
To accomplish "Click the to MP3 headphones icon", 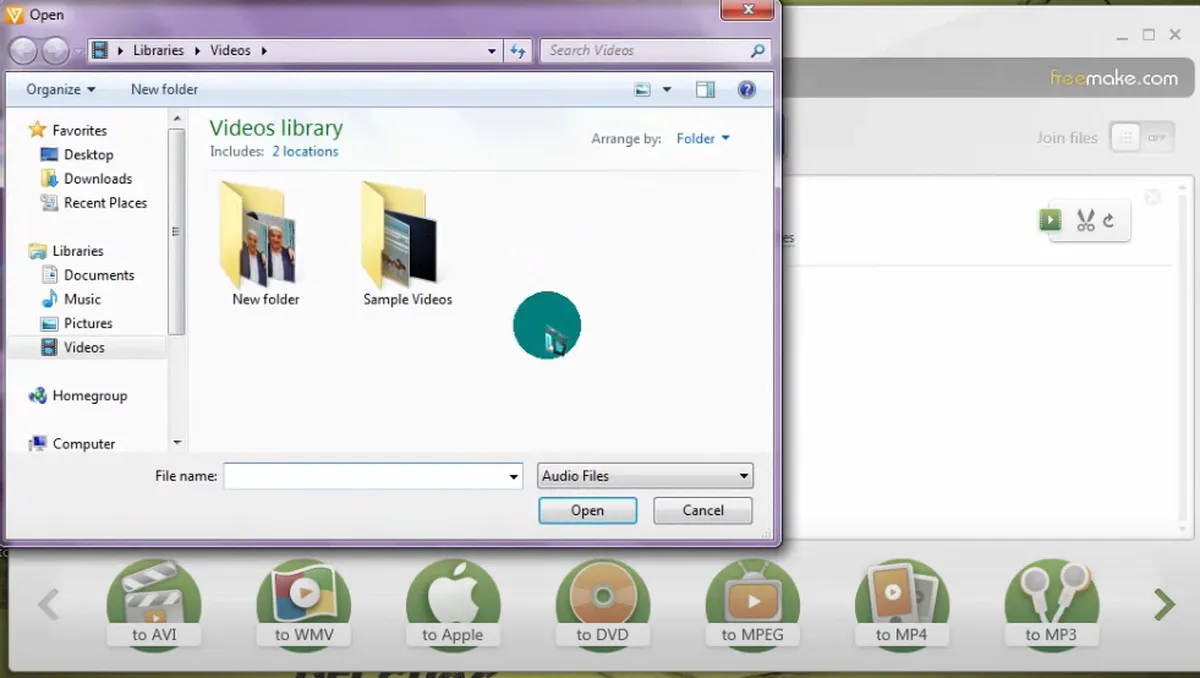I will (1052, 606).
